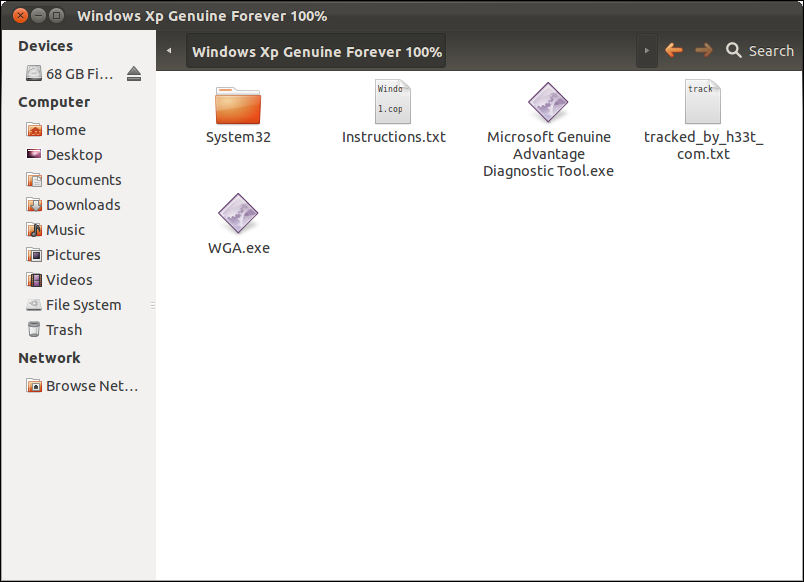The width and height of the screenshot is (804, 582).
Task: Open the System32 folder
Action: click(238, 110)
